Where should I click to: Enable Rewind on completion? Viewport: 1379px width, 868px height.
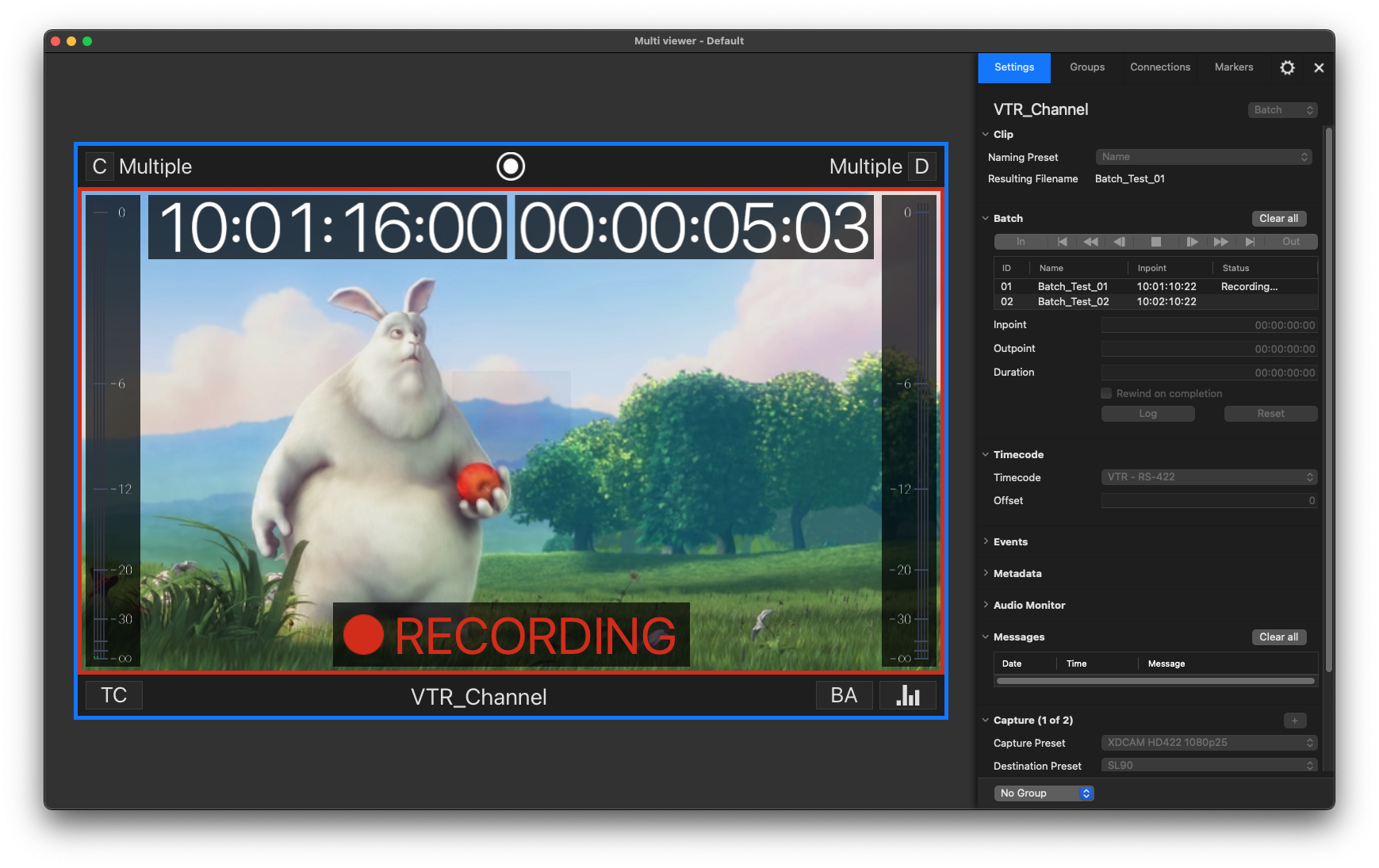[1106, 393]
